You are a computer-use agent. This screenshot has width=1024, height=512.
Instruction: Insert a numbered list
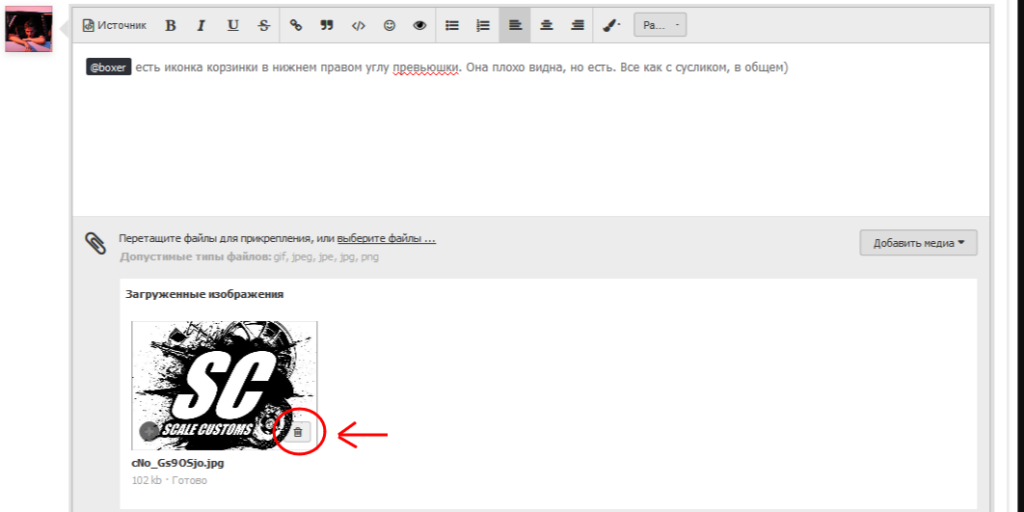pos(483,25)
